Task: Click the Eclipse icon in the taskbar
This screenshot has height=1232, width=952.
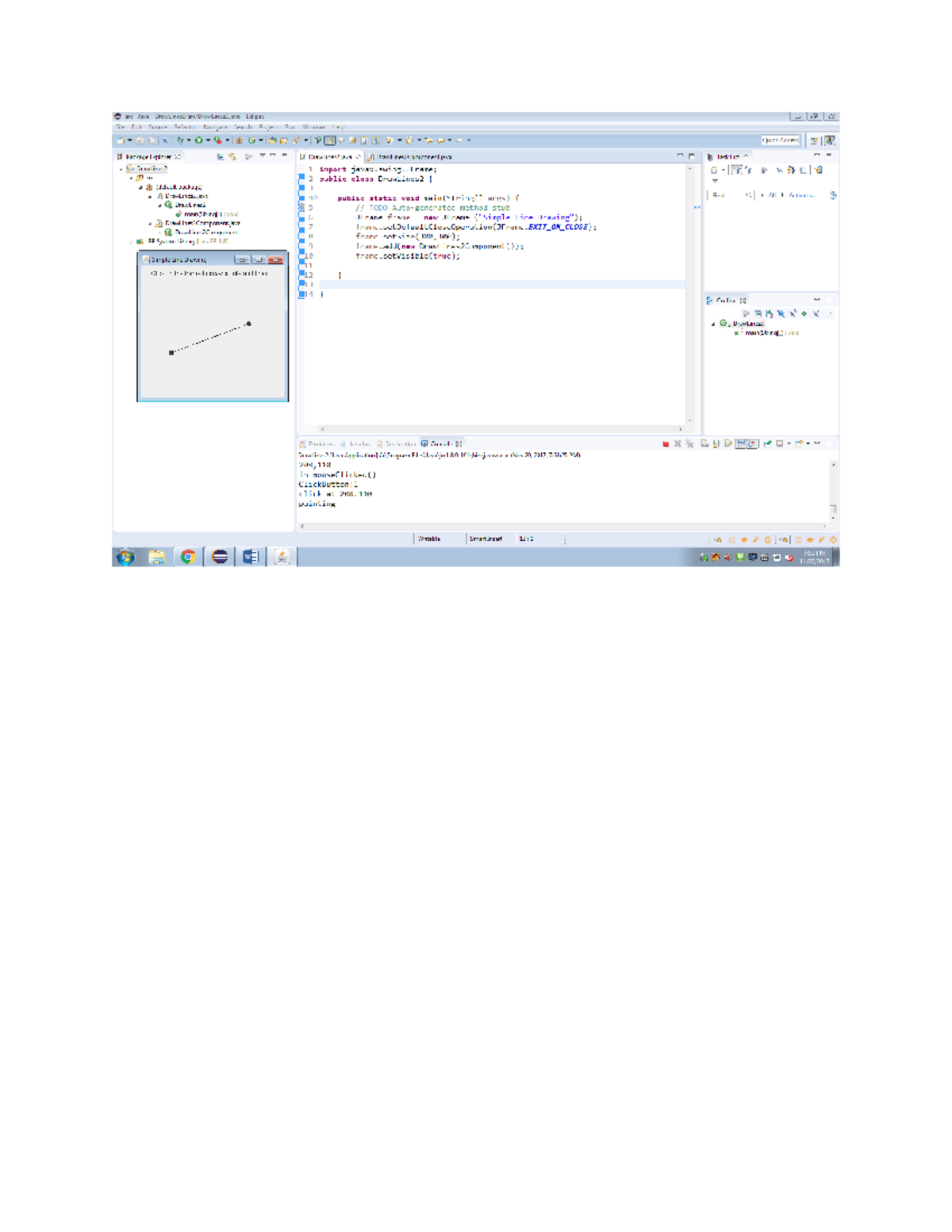Action: pos(220,557)
